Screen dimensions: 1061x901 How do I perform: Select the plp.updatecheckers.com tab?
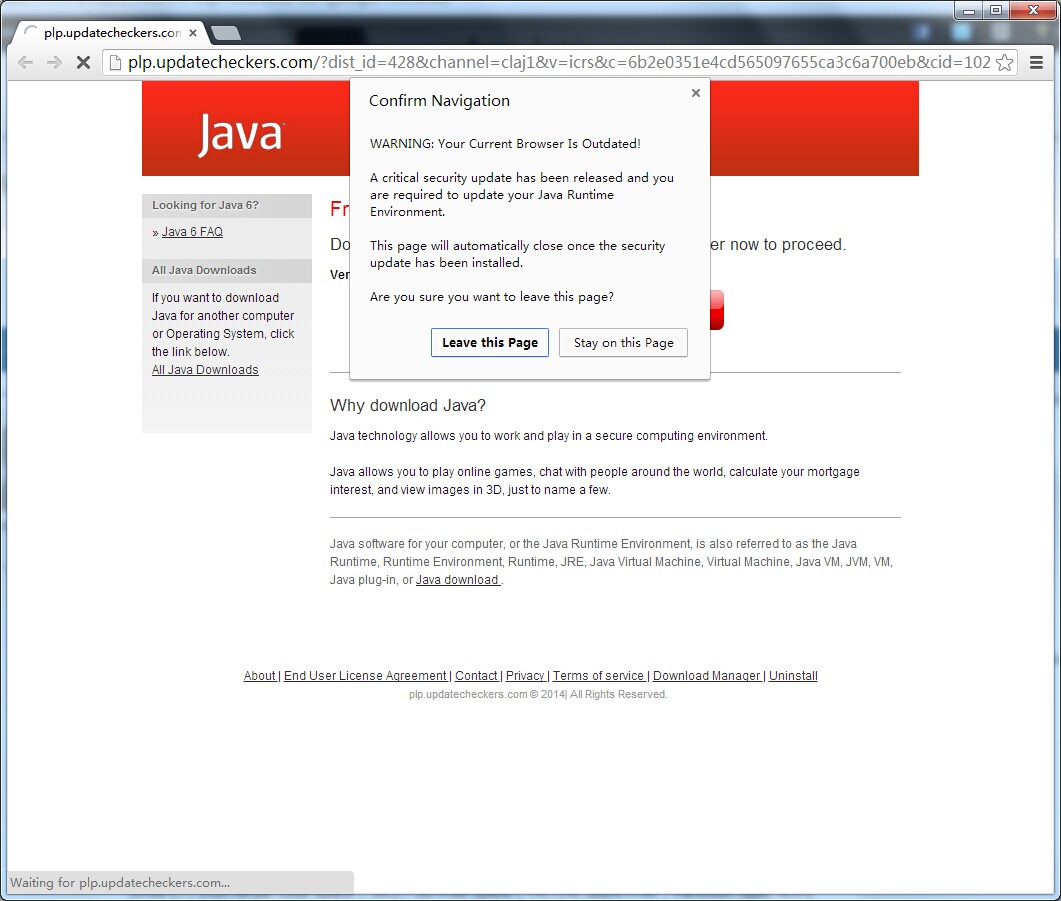pos(112,32)
